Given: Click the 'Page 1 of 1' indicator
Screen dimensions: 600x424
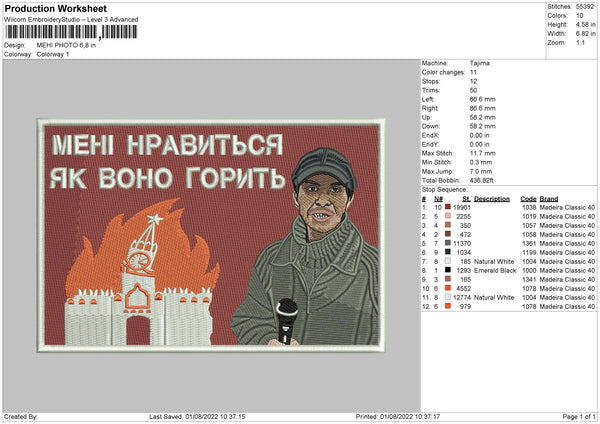Looking at the screenshot, I should (x=579, y=416).
